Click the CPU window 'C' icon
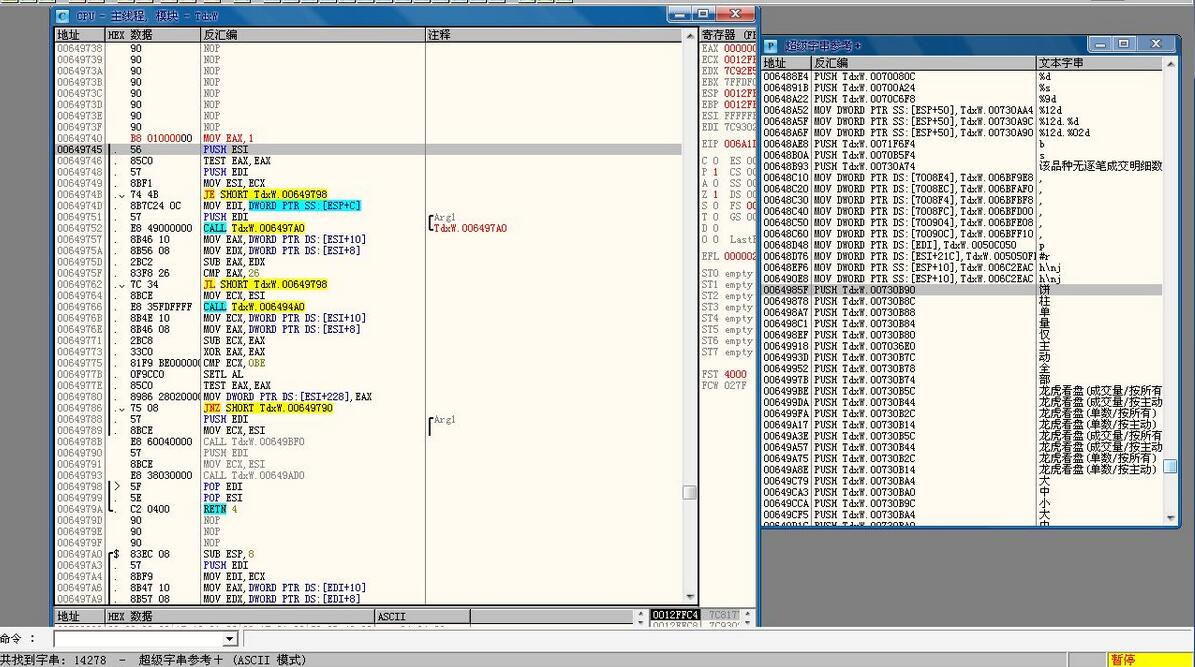Viewport: 1195px width, 667px height. 62,15
